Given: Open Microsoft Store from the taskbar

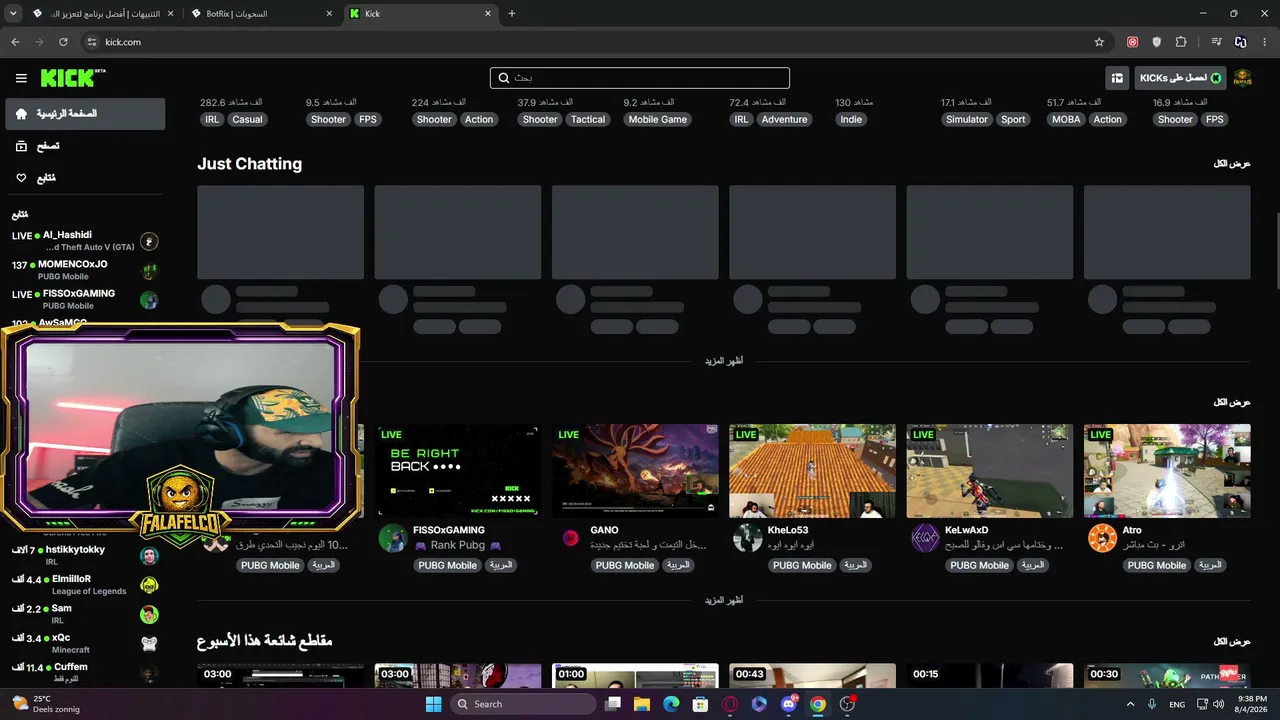Looking at the screenshot, I should click(x=700, y=704).
